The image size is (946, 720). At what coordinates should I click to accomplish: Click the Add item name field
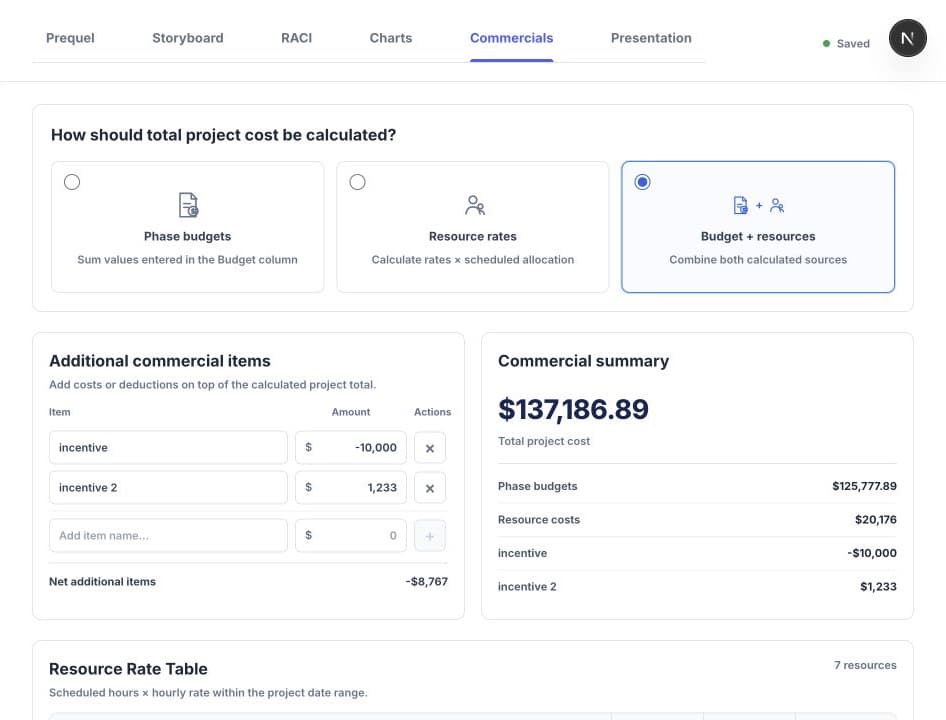click(168, 535)
